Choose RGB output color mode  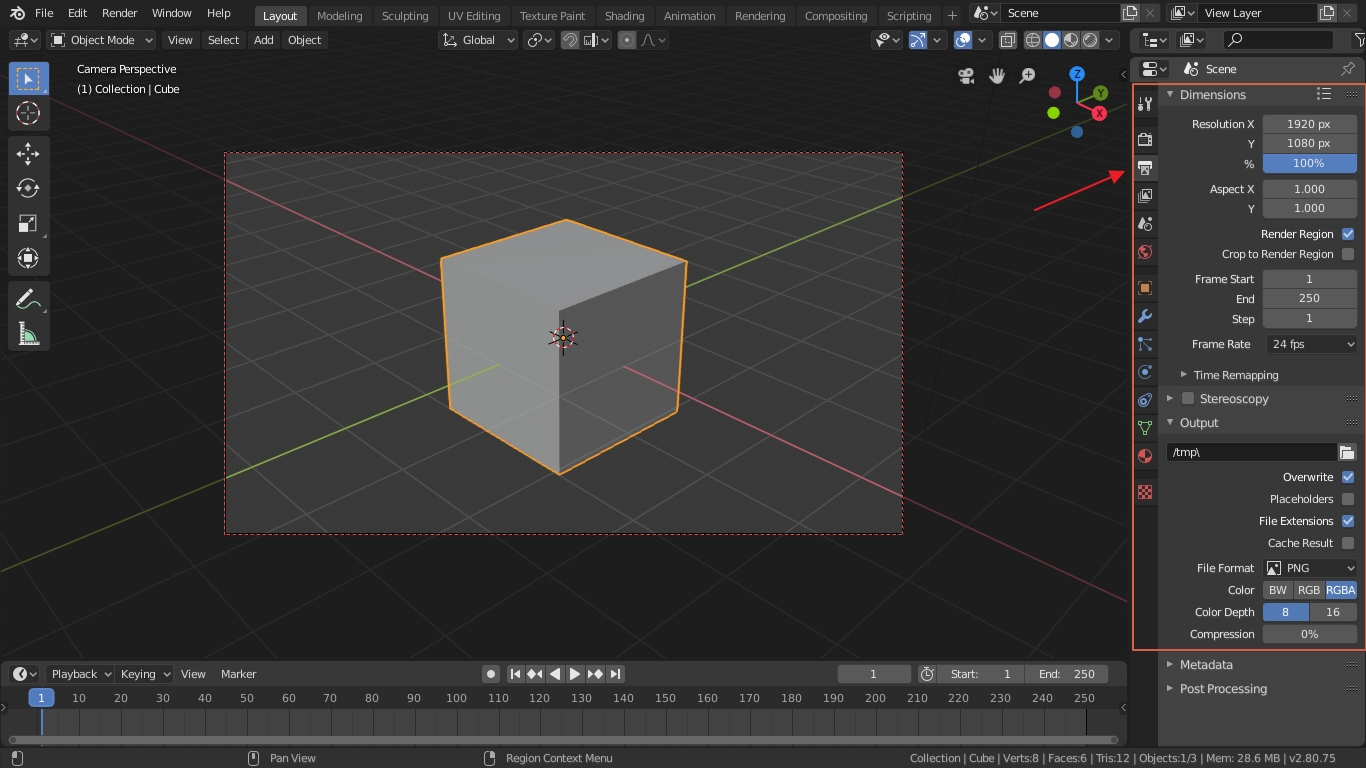click(1308, 590)
